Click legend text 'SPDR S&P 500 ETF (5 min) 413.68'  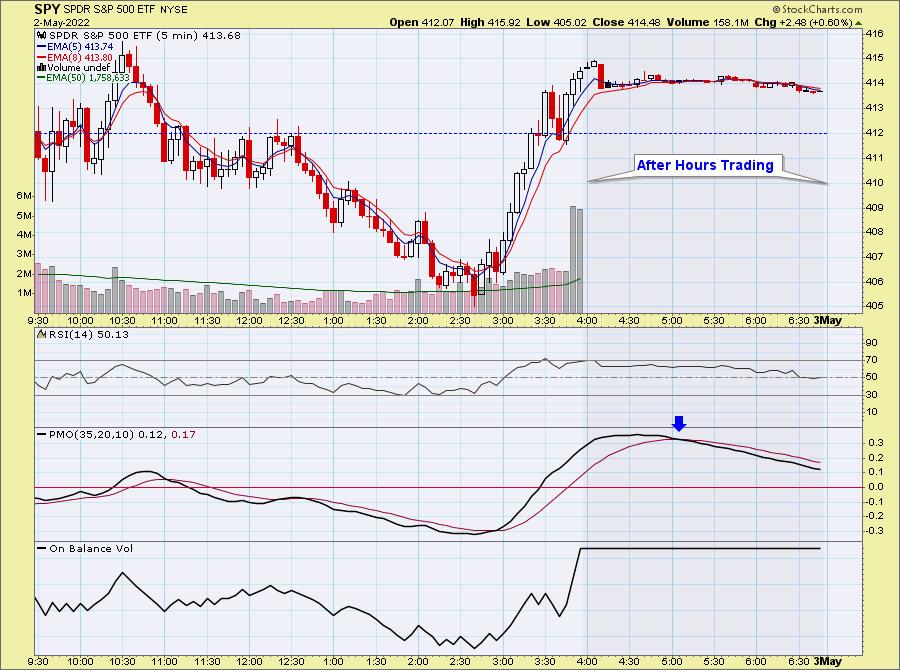(145, 36)
